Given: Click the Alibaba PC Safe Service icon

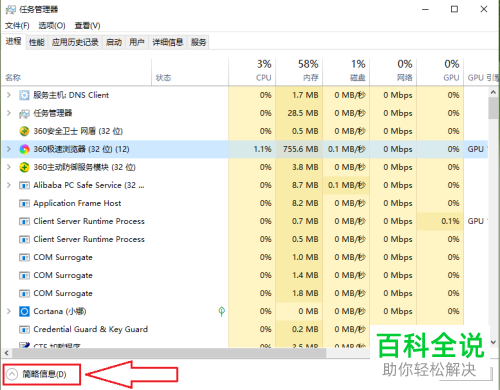Looking at the screenshot, I should (x=24, y=185).
